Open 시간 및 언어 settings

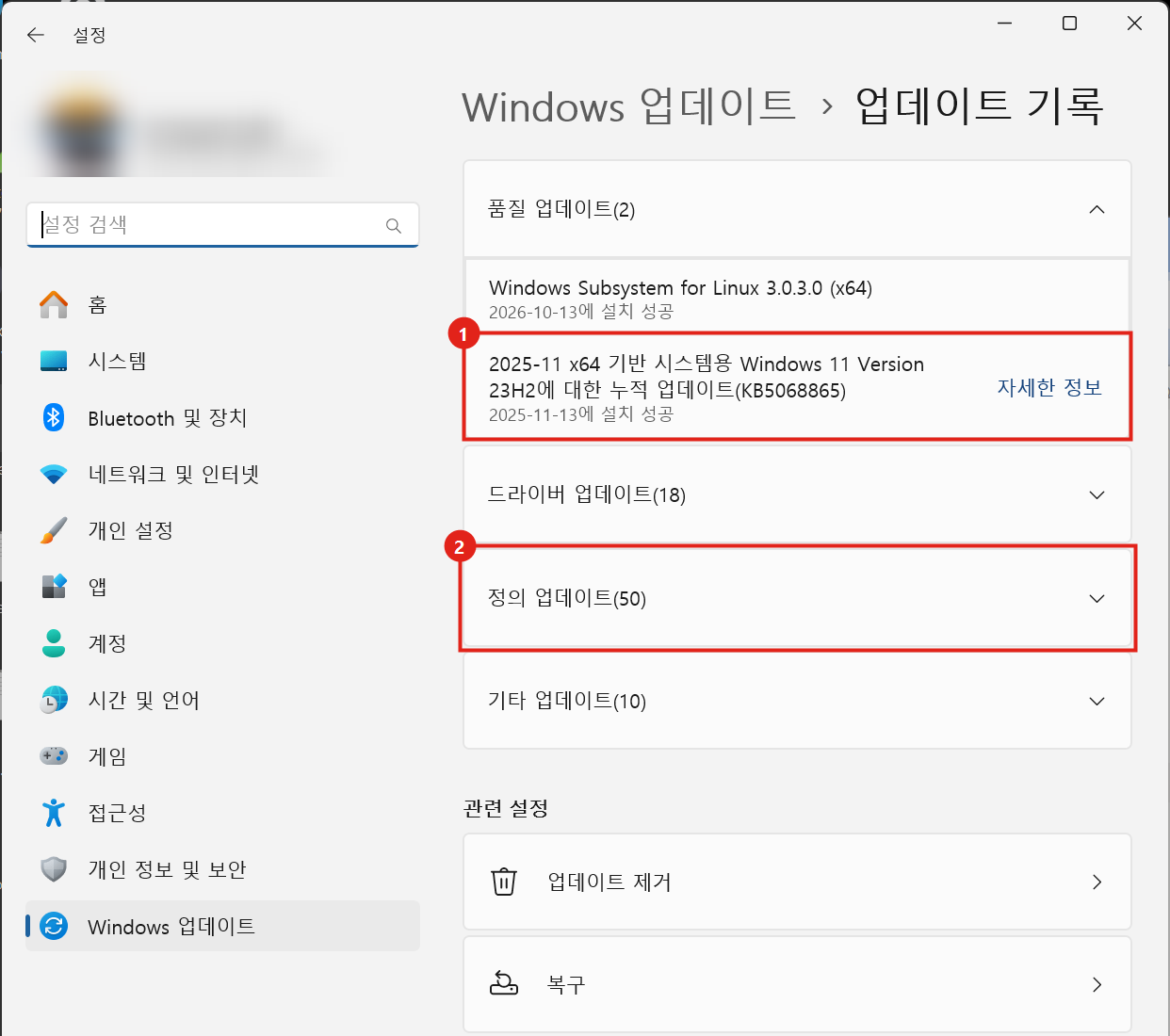click(222, 700)
